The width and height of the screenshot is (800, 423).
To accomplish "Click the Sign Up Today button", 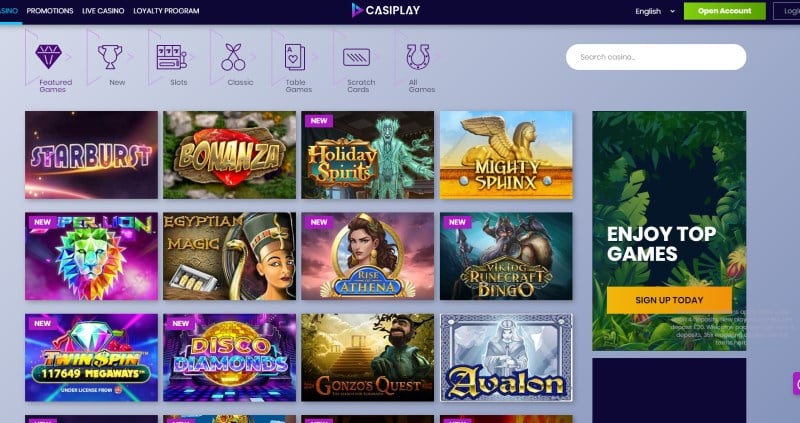I will coord(669,300).
